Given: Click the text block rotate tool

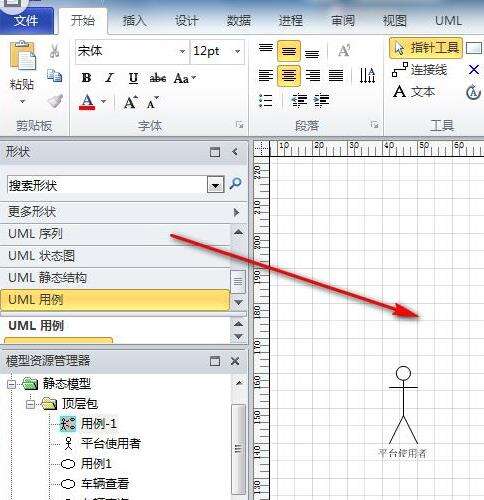Looking at the screenshot, I should click(x=473, y=93).
